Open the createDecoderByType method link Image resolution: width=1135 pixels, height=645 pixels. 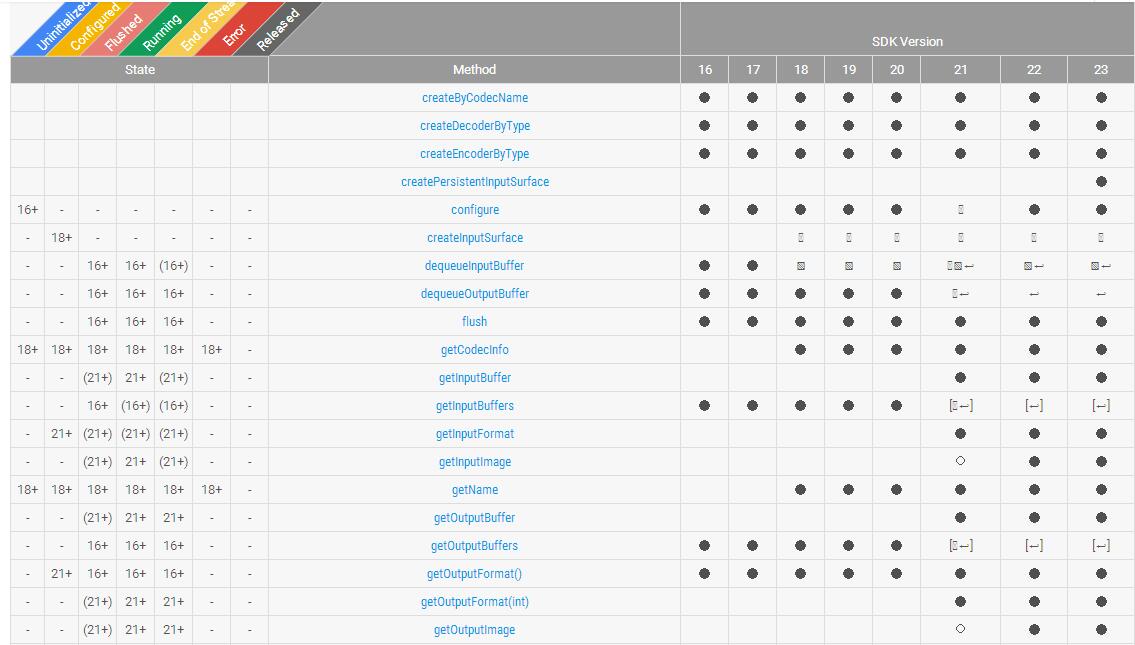475,126
